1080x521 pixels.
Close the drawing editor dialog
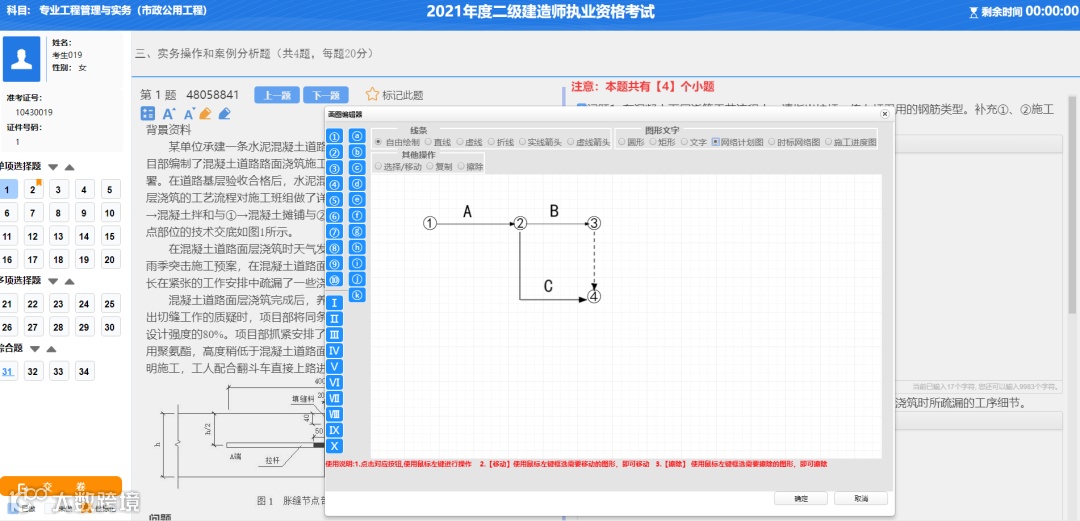[884, 114]
